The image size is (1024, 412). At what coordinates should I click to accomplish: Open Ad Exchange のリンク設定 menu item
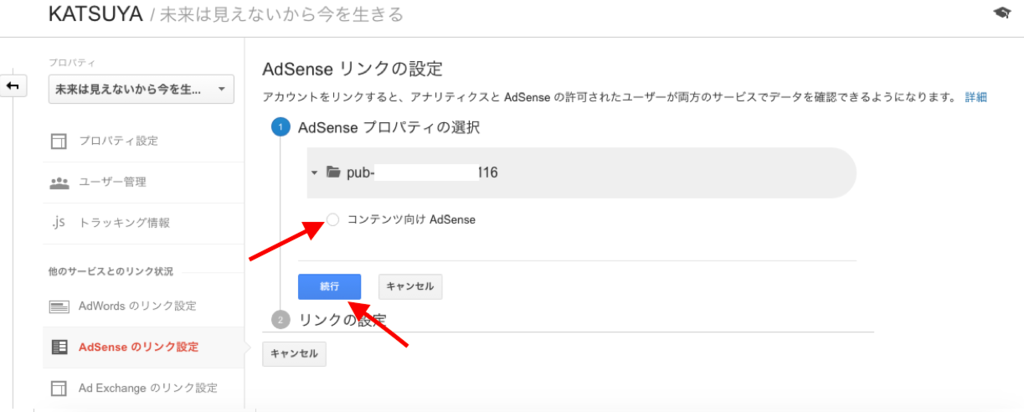148,388
